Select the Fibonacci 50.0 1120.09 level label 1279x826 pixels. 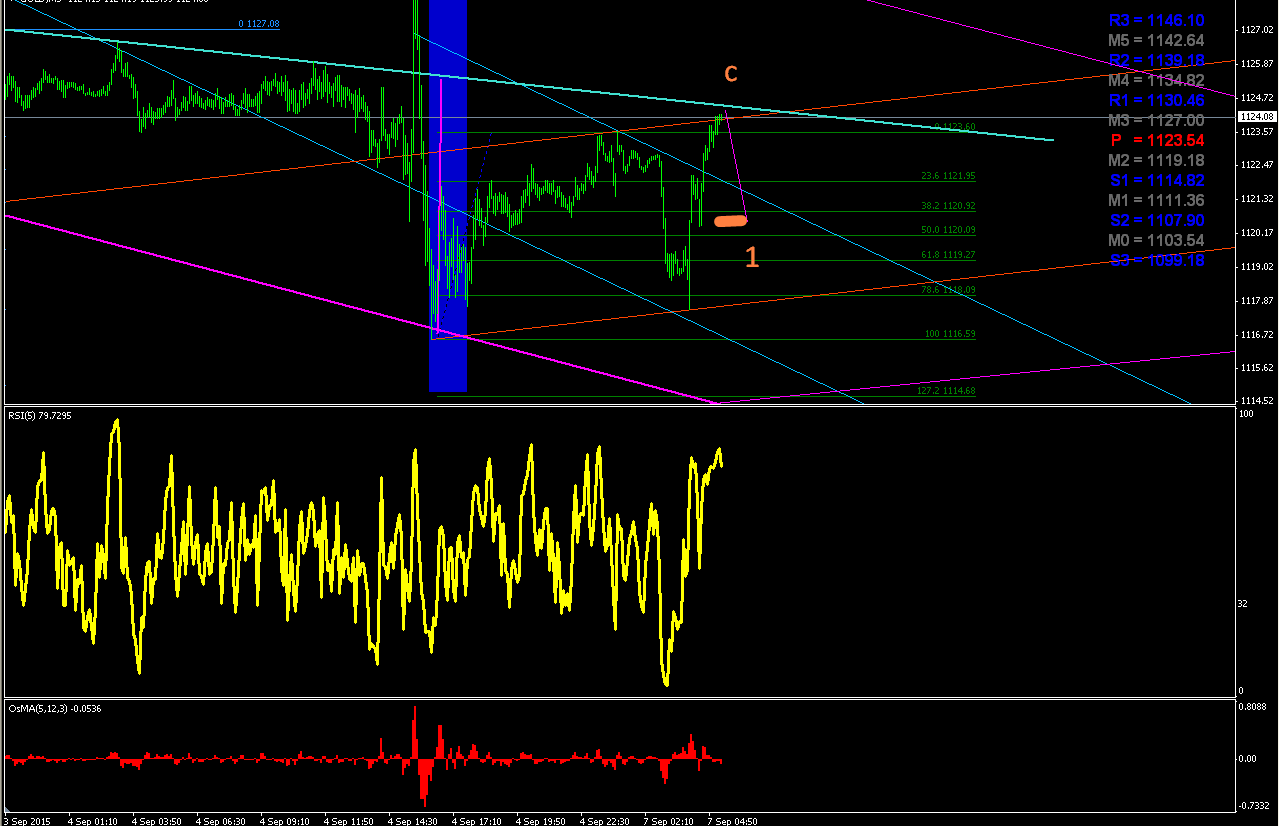pos(948,230)
